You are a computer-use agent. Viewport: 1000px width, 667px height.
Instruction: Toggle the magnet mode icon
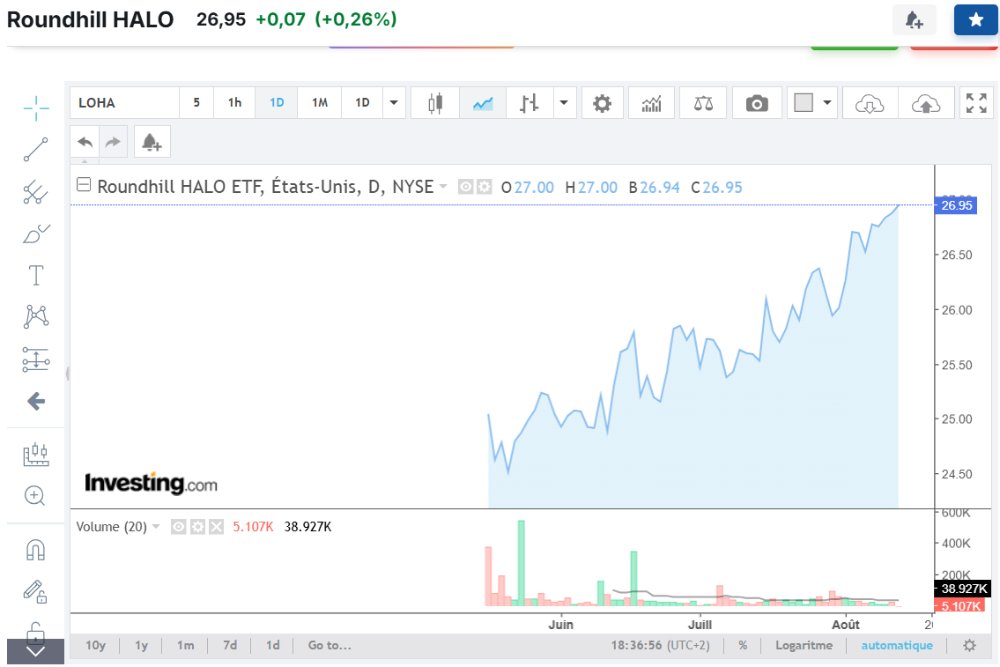(x=36, y=550)
